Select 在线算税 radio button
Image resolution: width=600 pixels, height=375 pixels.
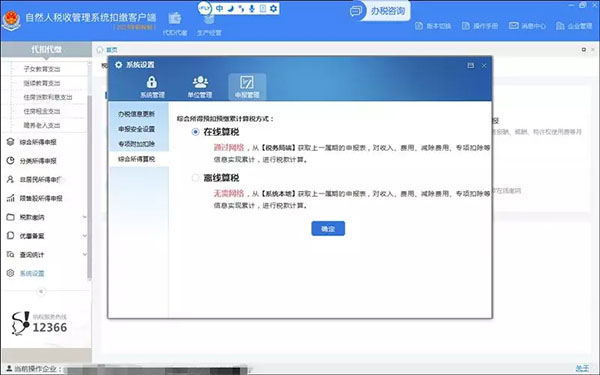[196, 132]
